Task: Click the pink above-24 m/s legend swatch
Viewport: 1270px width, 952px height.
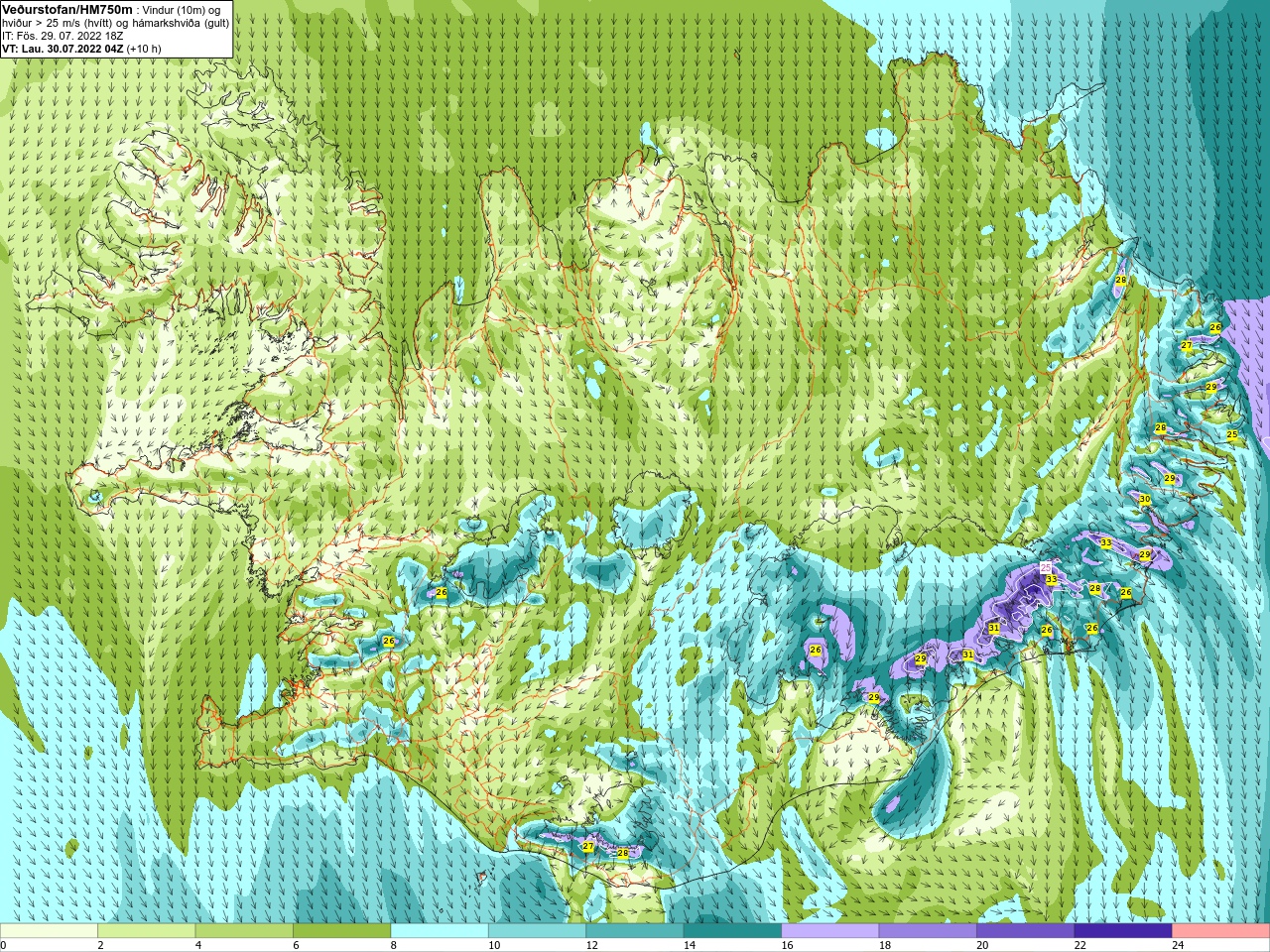Action: click(1221, 931)
